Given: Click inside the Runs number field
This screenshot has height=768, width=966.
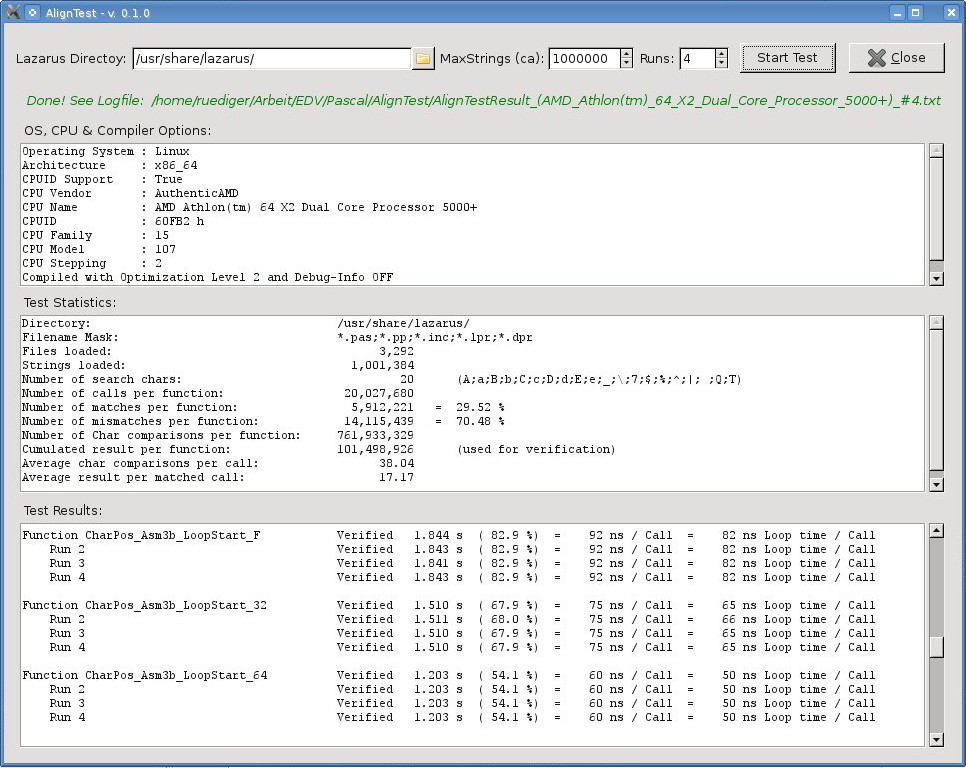Looking at the screenshot, I should [x=696, y=59].
